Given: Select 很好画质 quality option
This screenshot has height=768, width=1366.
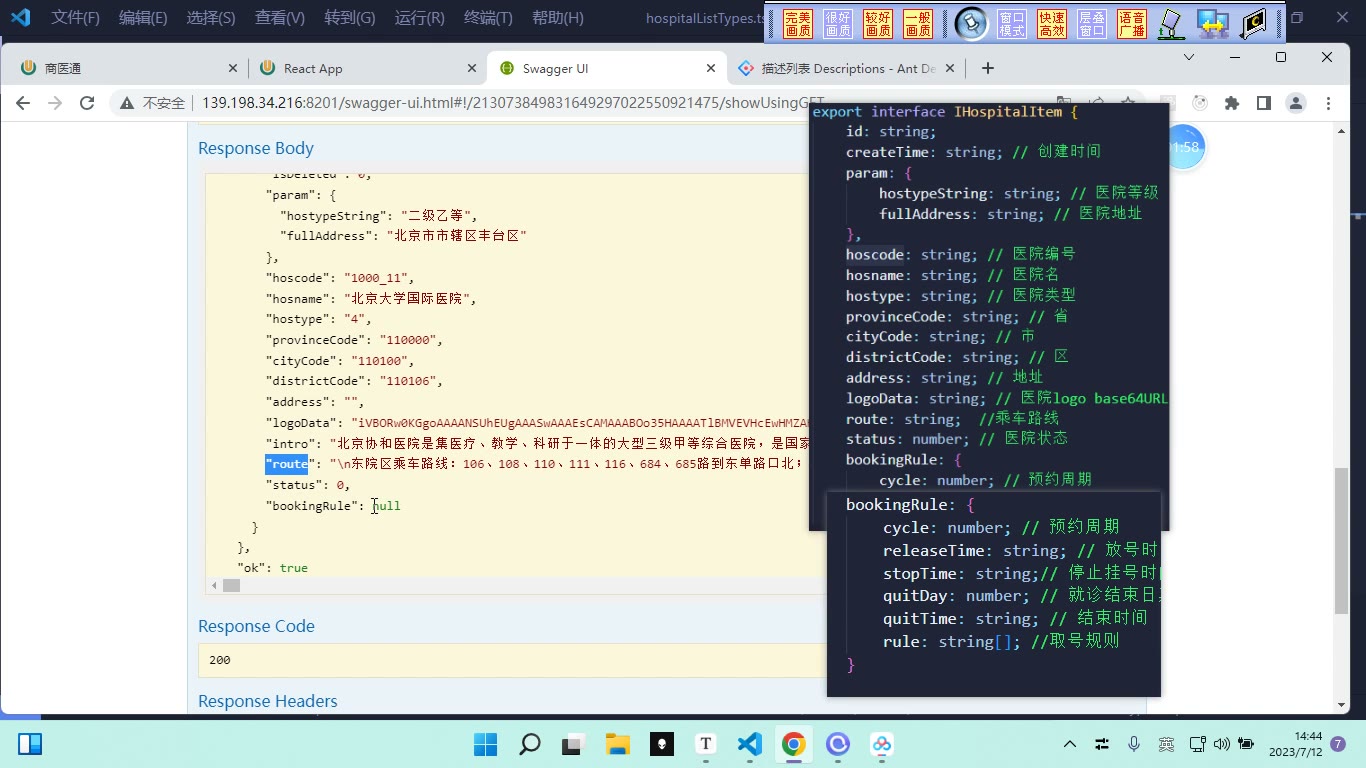Looking at the screenshot, I should coord(838,24).
